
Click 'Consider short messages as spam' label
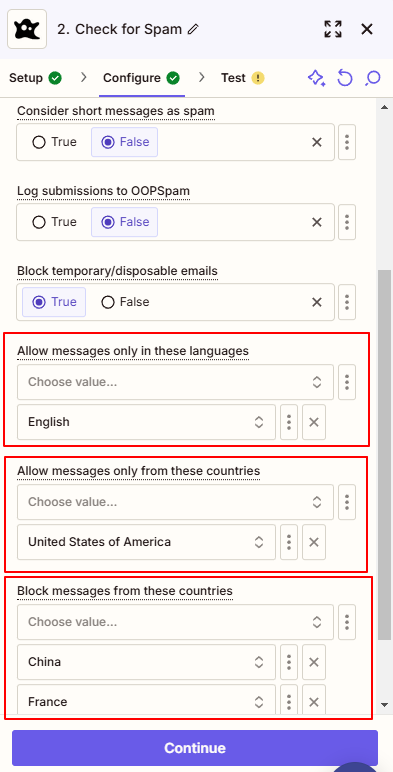(116, 111)
